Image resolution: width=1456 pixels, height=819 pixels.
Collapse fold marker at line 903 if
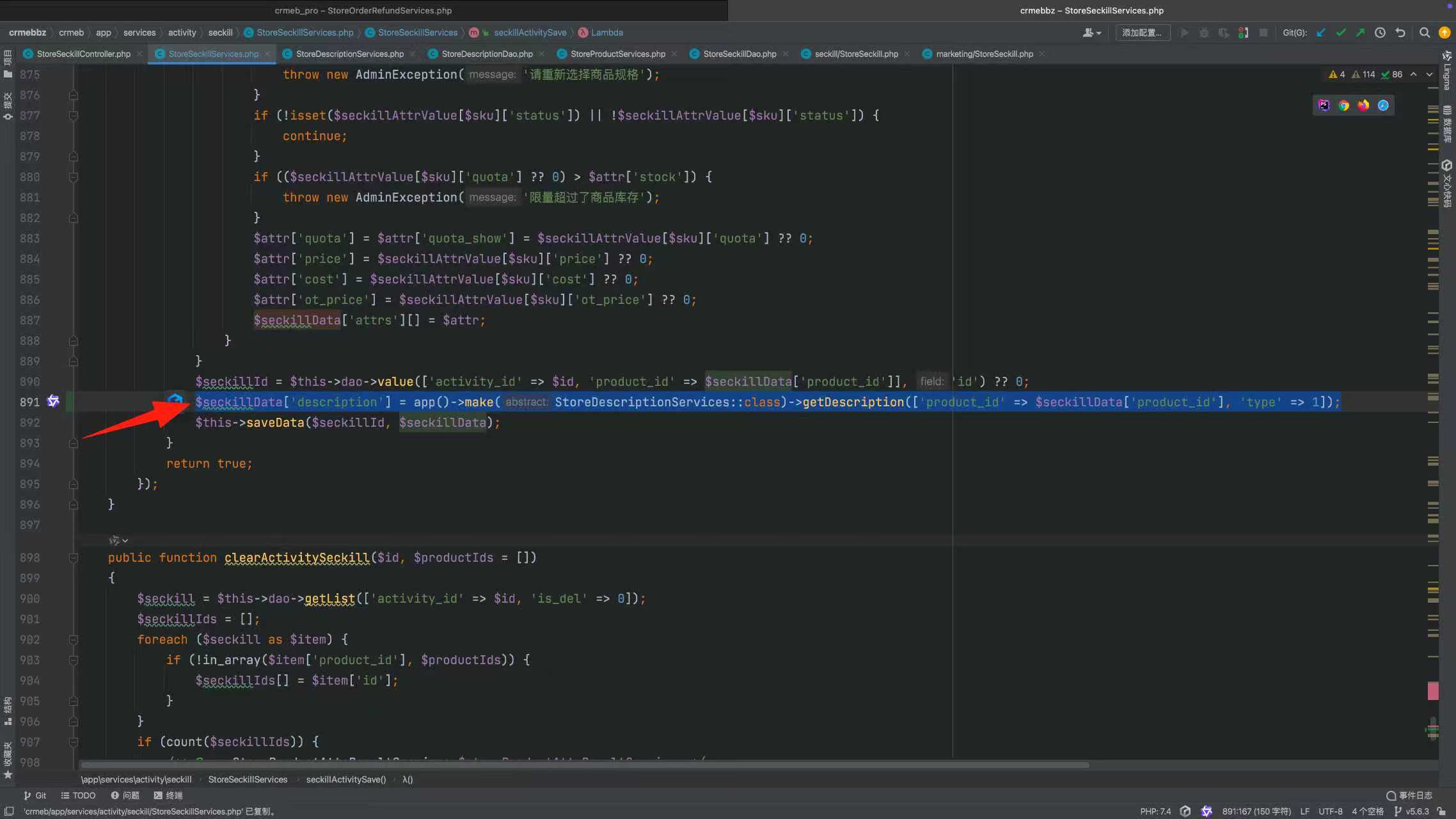(x=74, y=660)
